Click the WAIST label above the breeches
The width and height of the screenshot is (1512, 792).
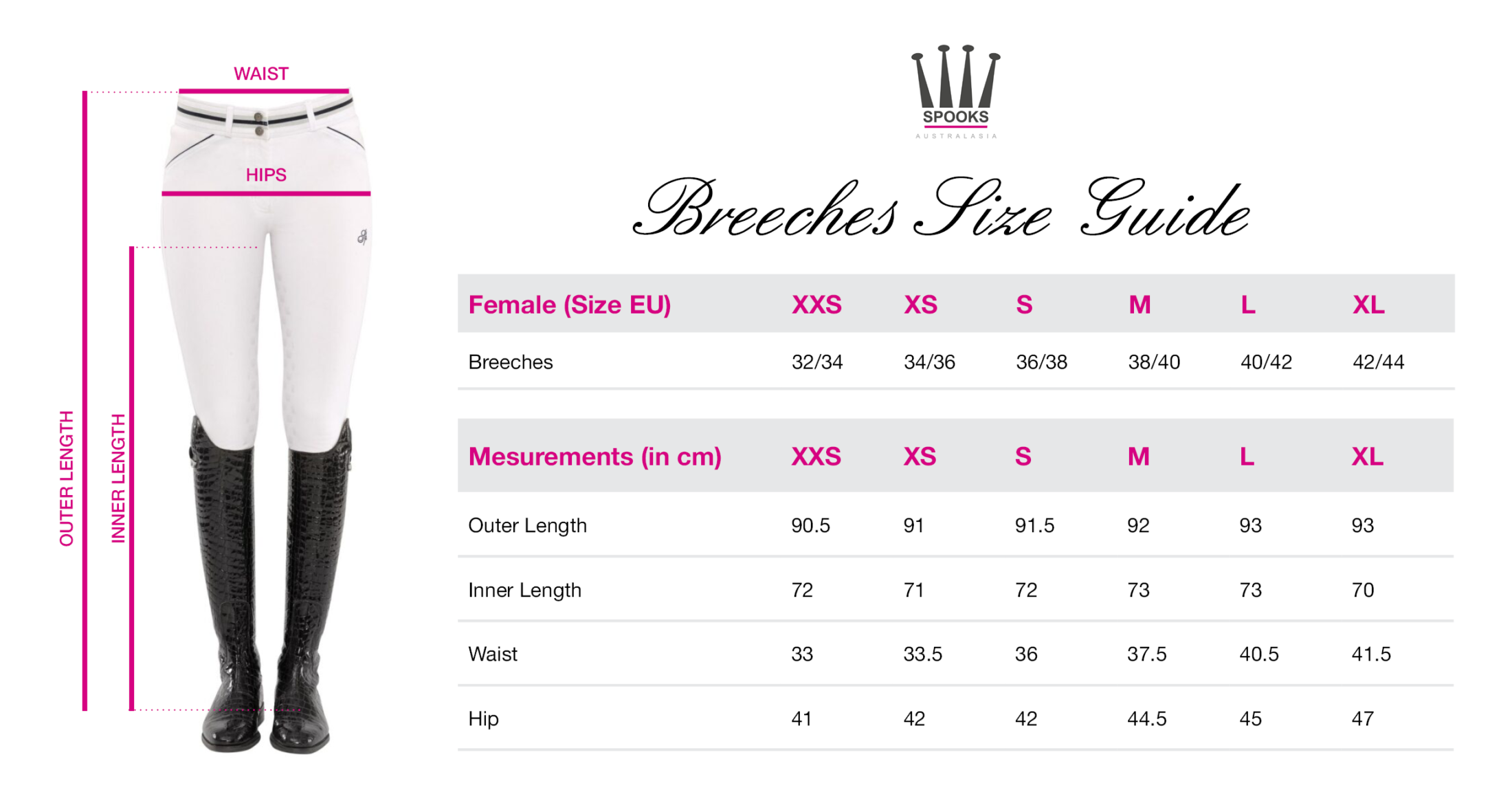pyautogui.click(x=261, y=74)
